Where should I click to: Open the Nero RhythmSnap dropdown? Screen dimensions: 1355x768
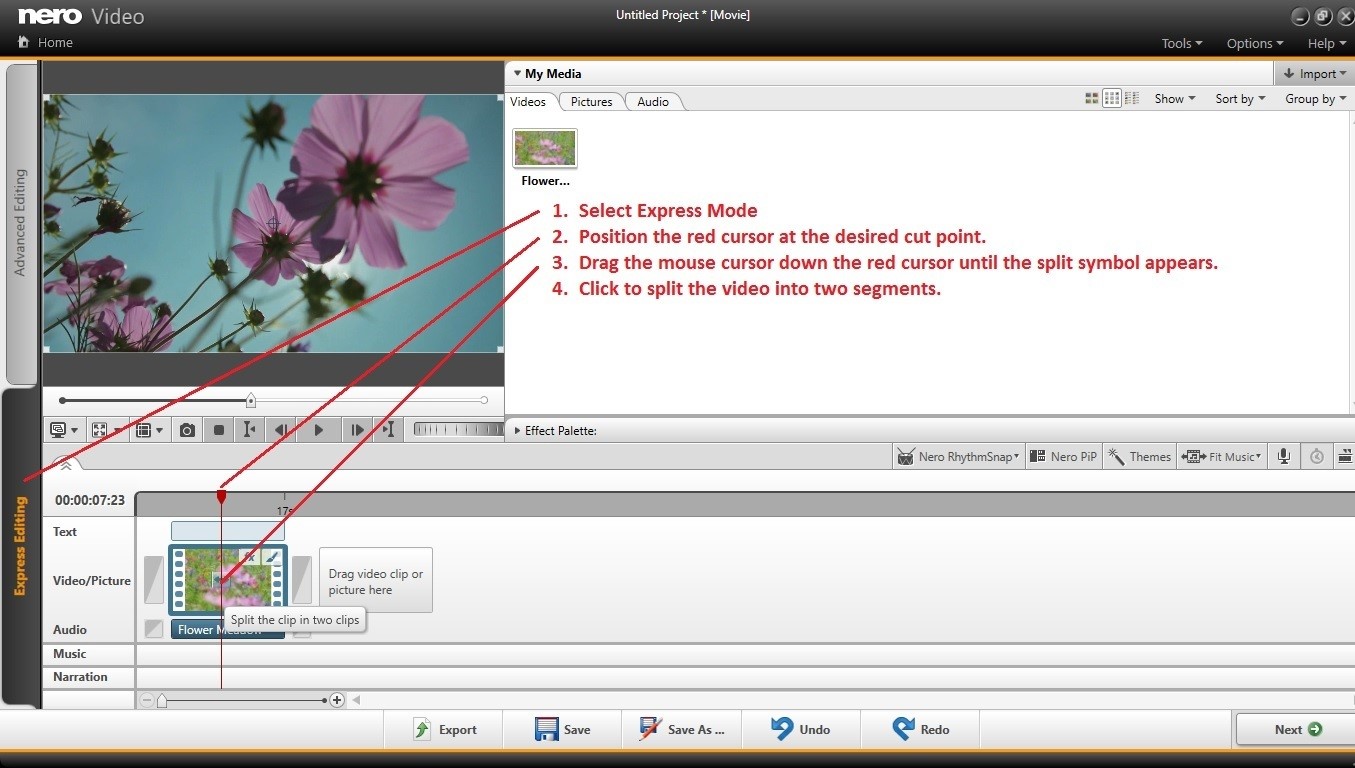958,456
